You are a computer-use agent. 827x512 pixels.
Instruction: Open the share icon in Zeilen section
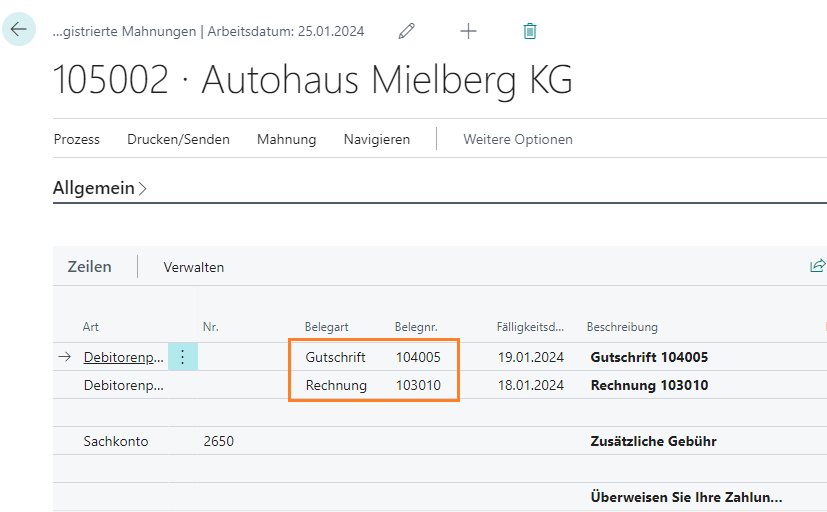coord(817,266)
